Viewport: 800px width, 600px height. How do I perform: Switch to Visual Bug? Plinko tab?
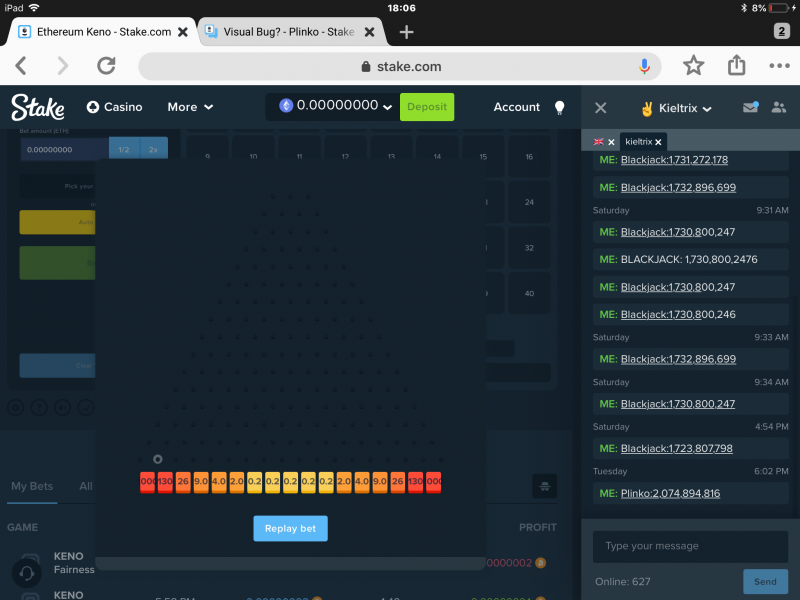(x=289, y=32)
